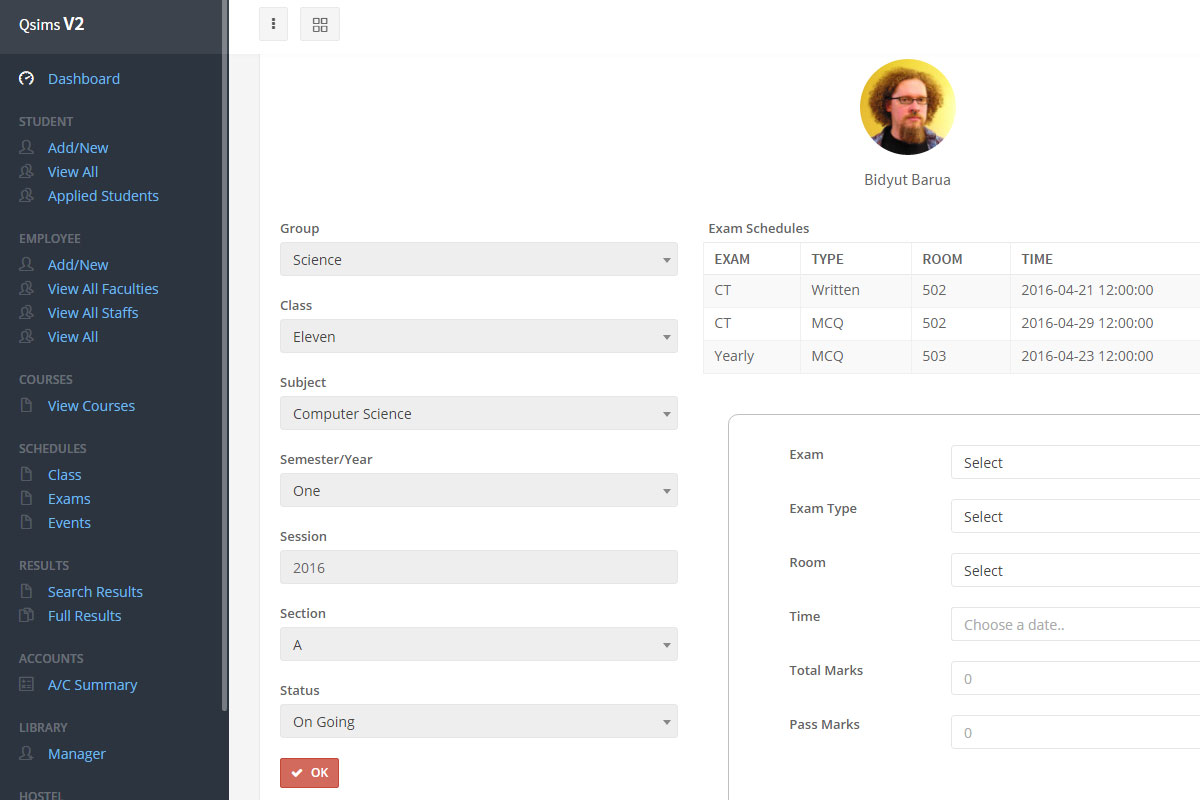Click the Time date picker field
Viewport: 1200px width, 800px height.
click(1075, 625)
